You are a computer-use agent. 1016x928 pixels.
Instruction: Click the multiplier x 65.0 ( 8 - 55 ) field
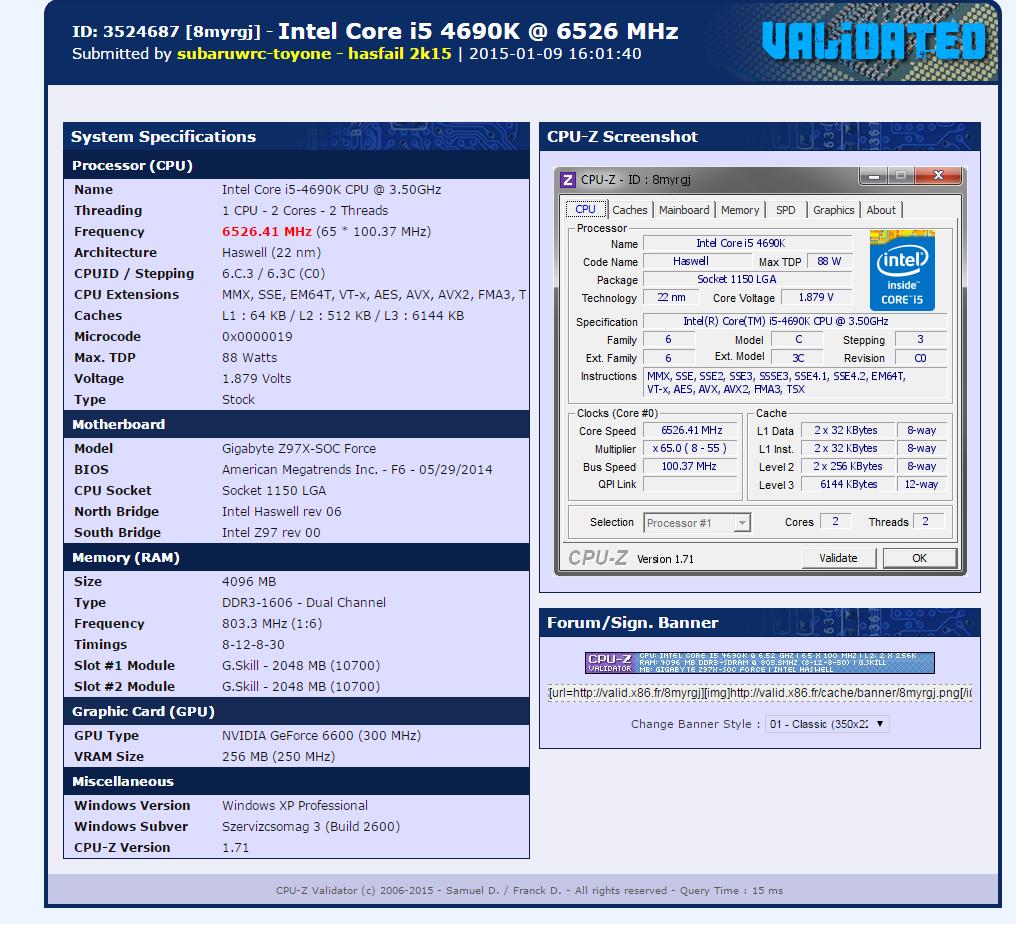[x=691, y=448]
